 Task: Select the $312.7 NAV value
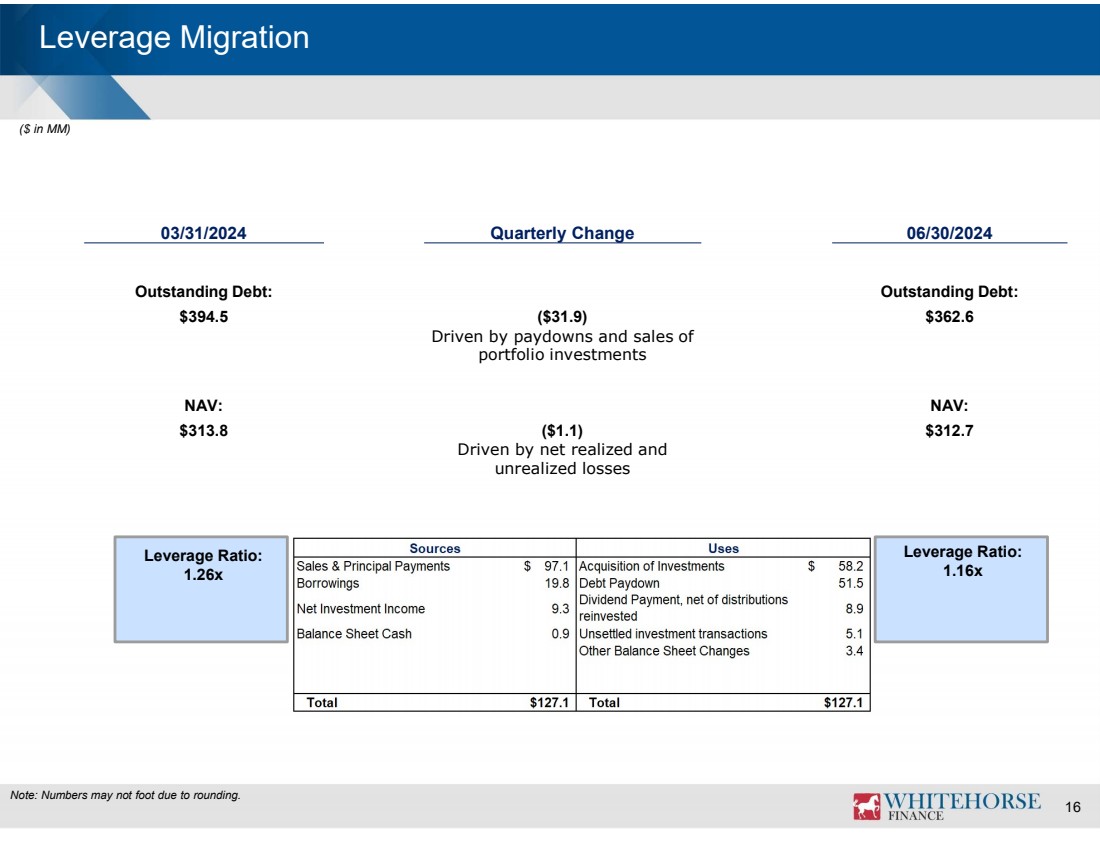(949, 431)
